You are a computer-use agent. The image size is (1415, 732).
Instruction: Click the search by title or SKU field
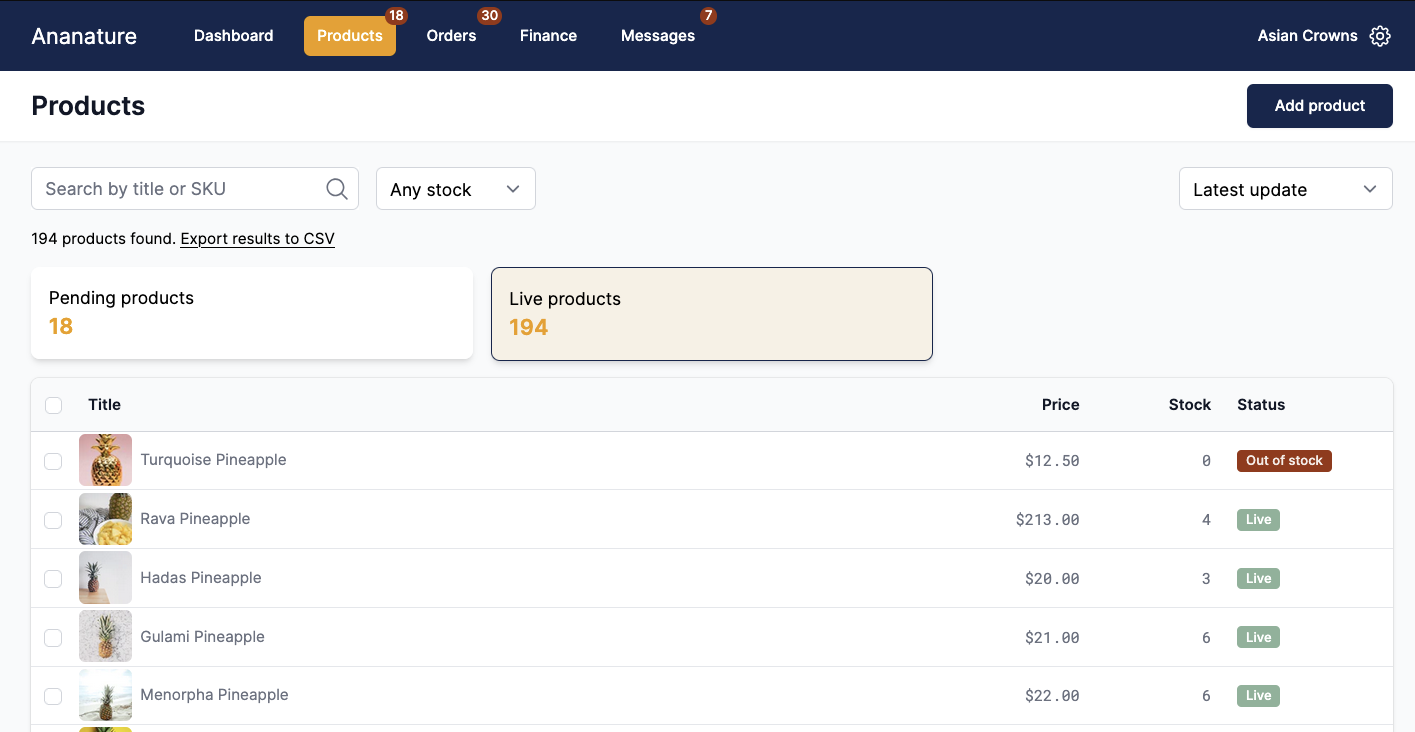(x=195, y=189)
